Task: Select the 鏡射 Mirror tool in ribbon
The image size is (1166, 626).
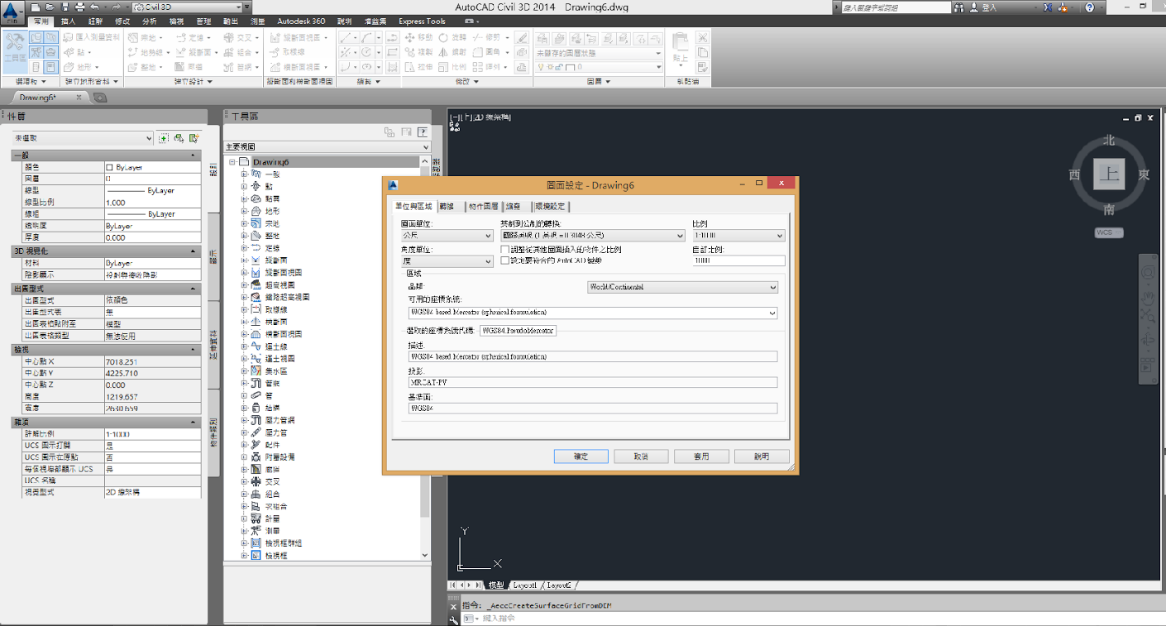Action: 452,52
